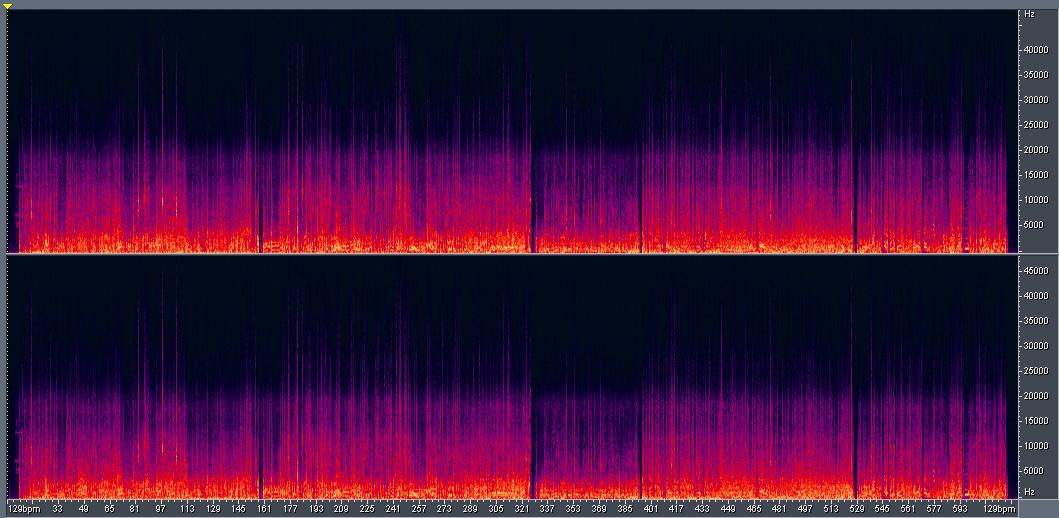Click the Hz label on bottom frequency scale

tap(1029, 492)
